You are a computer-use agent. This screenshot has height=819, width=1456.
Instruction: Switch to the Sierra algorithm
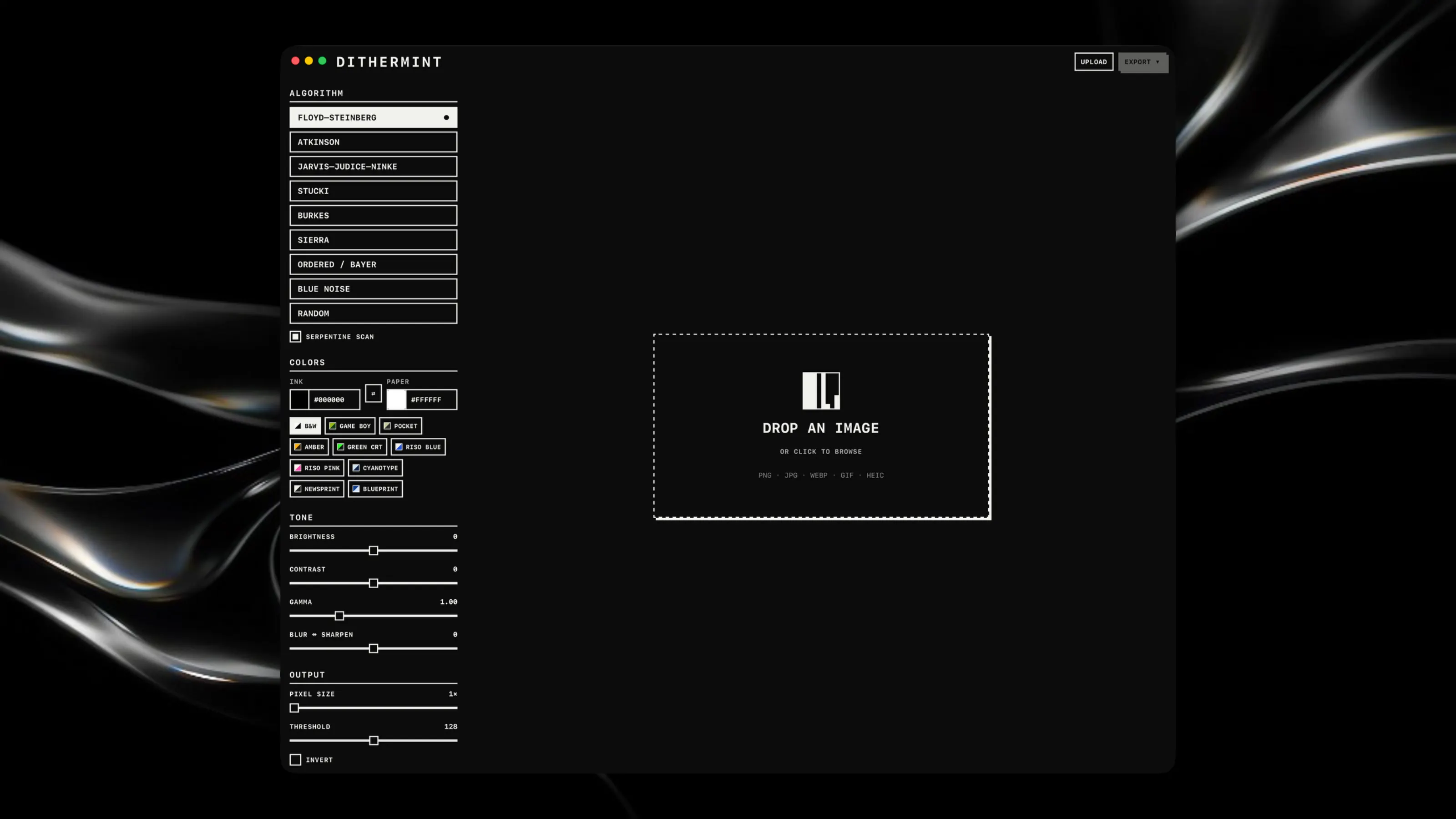pyautogui.click(x=373, y=240)
